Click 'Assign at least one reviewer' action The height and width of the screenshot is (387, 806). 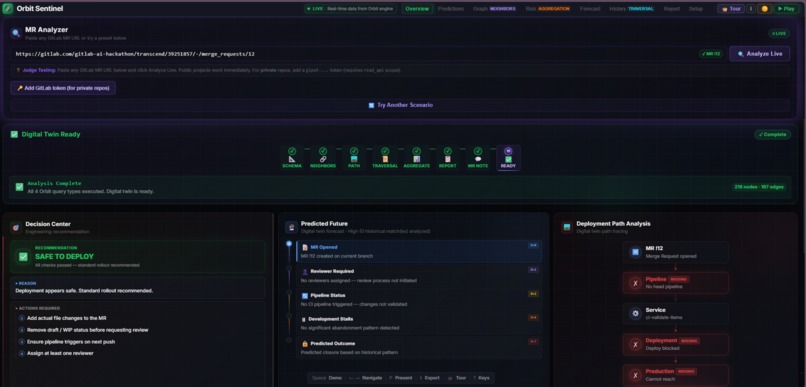click(60, 353)
